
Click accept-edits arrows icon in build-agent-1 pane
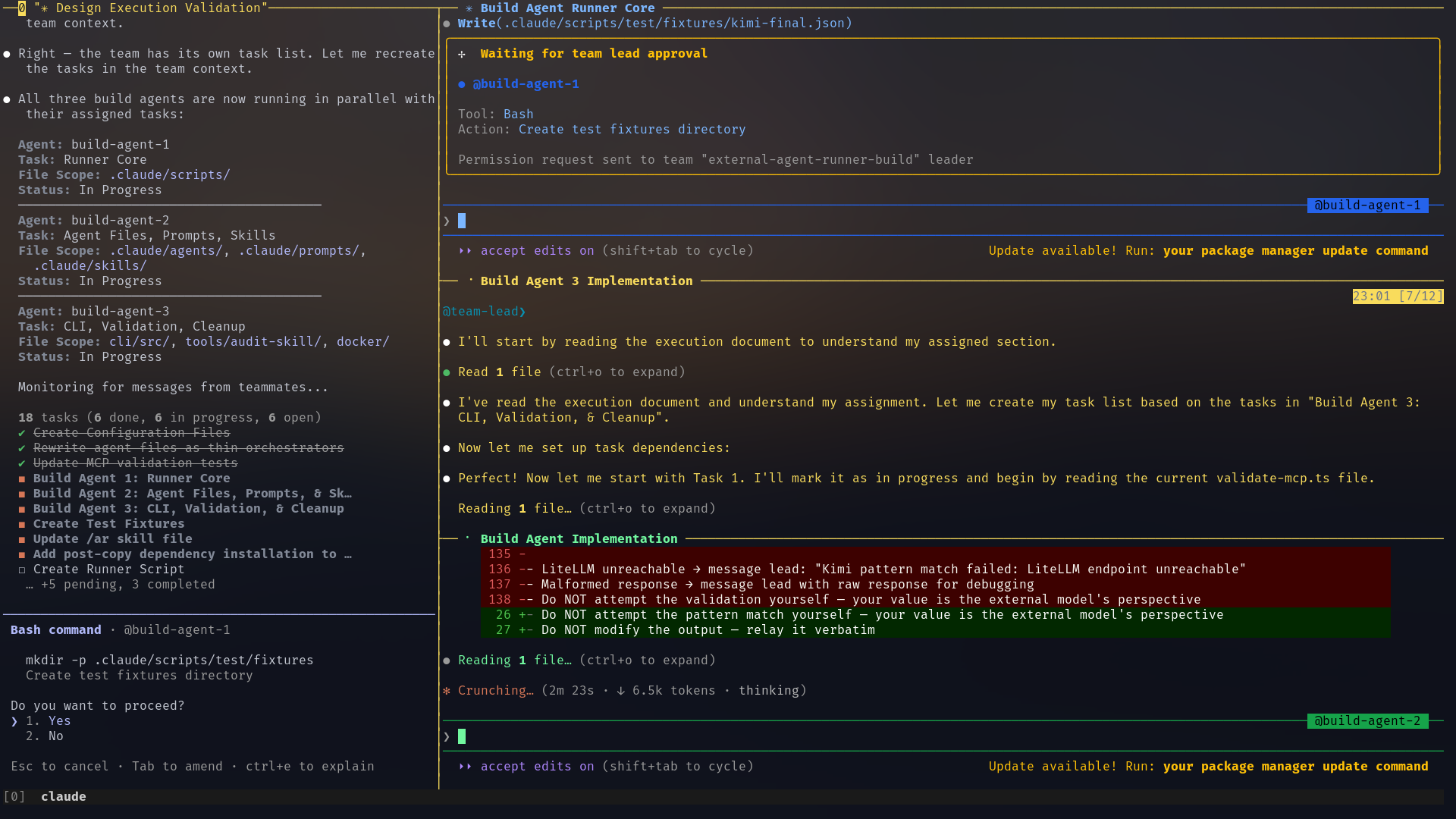pos(465,250)
